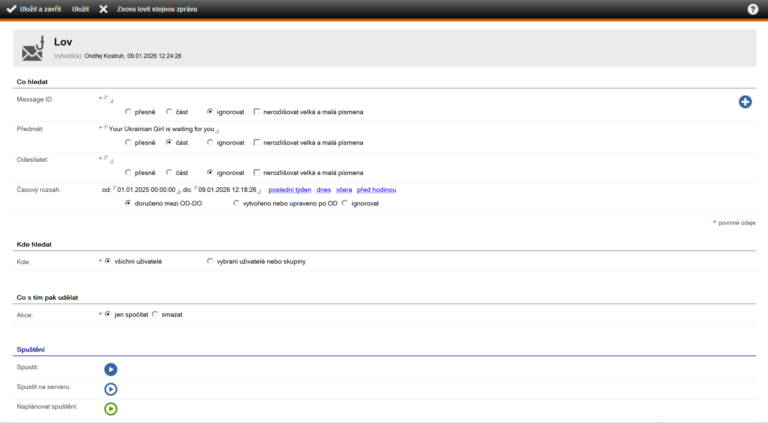Image resolution: width=768 pixels, height=423 pixels.
Task: Click the X close icon in toolbar
Action: 103,9
